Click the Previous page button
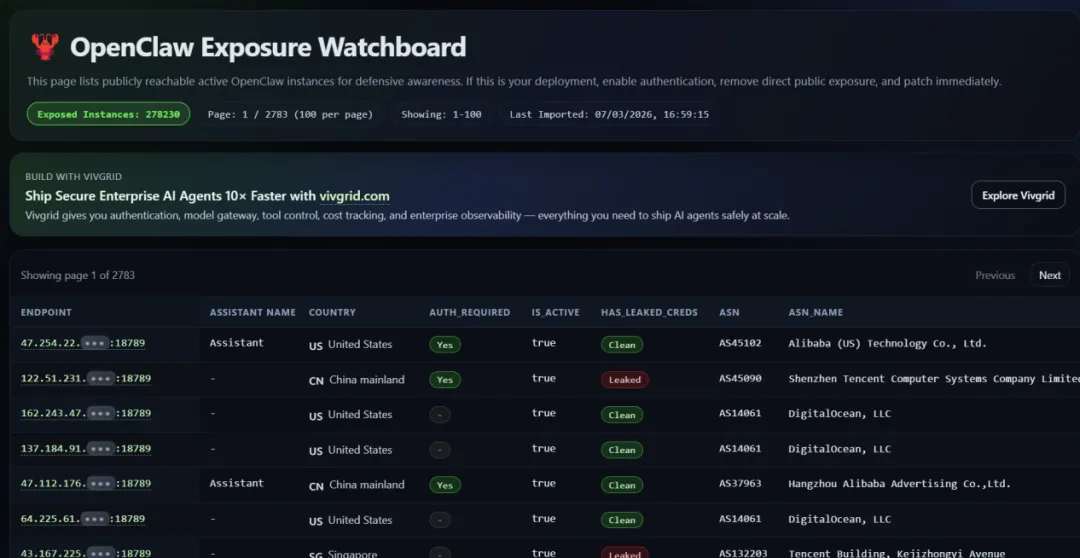1080x558 pixels. tap(995, 275)
